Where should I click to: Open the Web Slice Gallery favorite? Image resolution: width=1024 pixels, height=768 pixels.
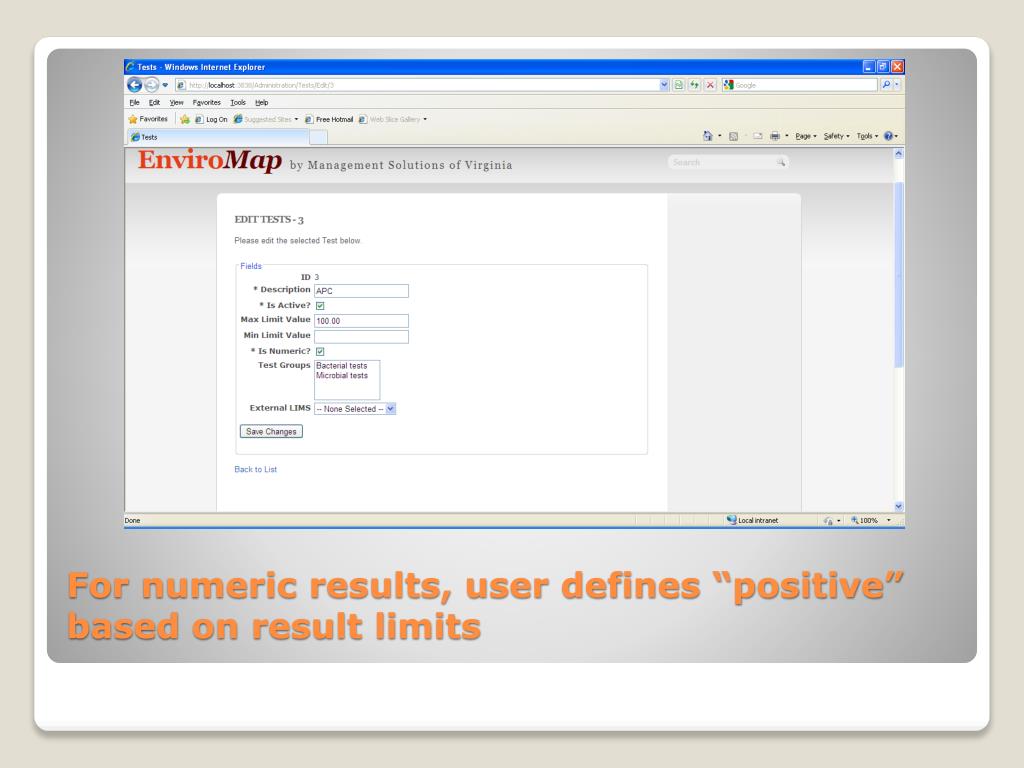(x=392, y=120)
